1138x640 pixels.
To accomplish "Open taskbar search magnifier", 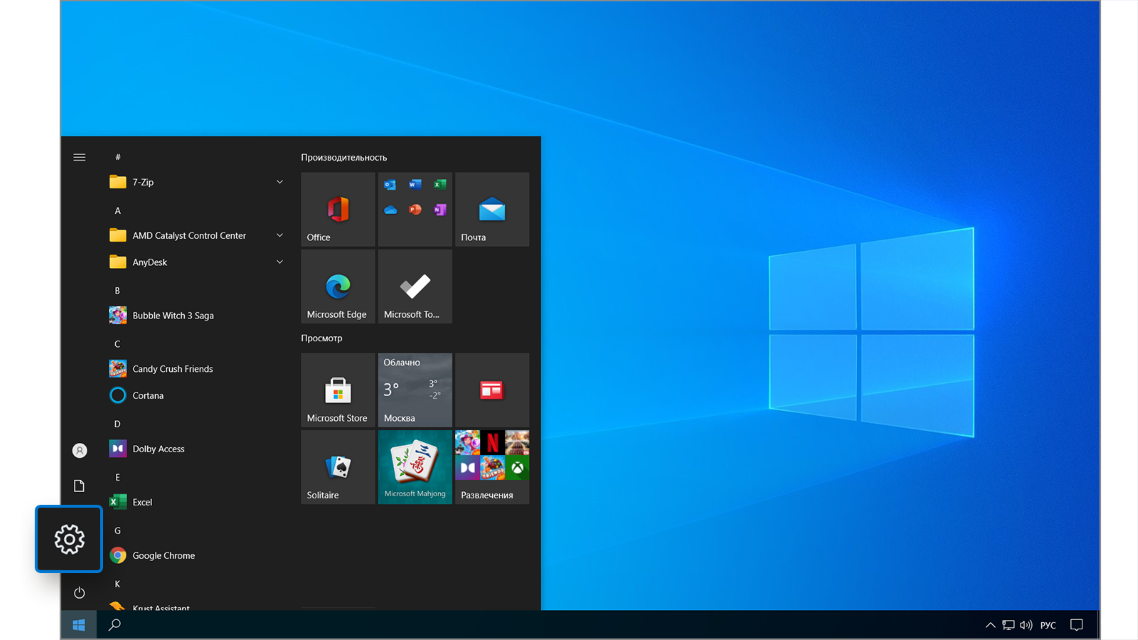I will pos(114,625).
